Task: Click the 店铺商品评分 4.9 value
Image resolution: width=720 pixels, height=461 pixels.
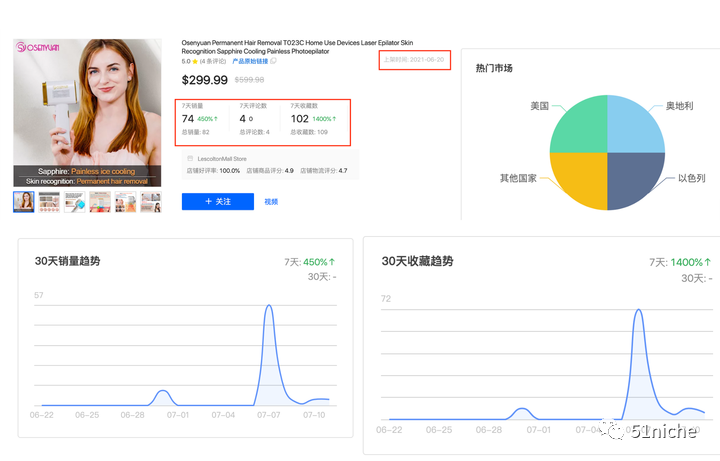Action: point(289,171)
